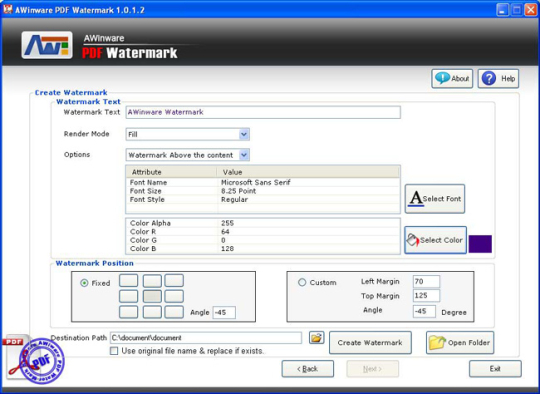Close the AWinware PDF Watermark window
Screen dimensions: 540x394
point(531,10)
